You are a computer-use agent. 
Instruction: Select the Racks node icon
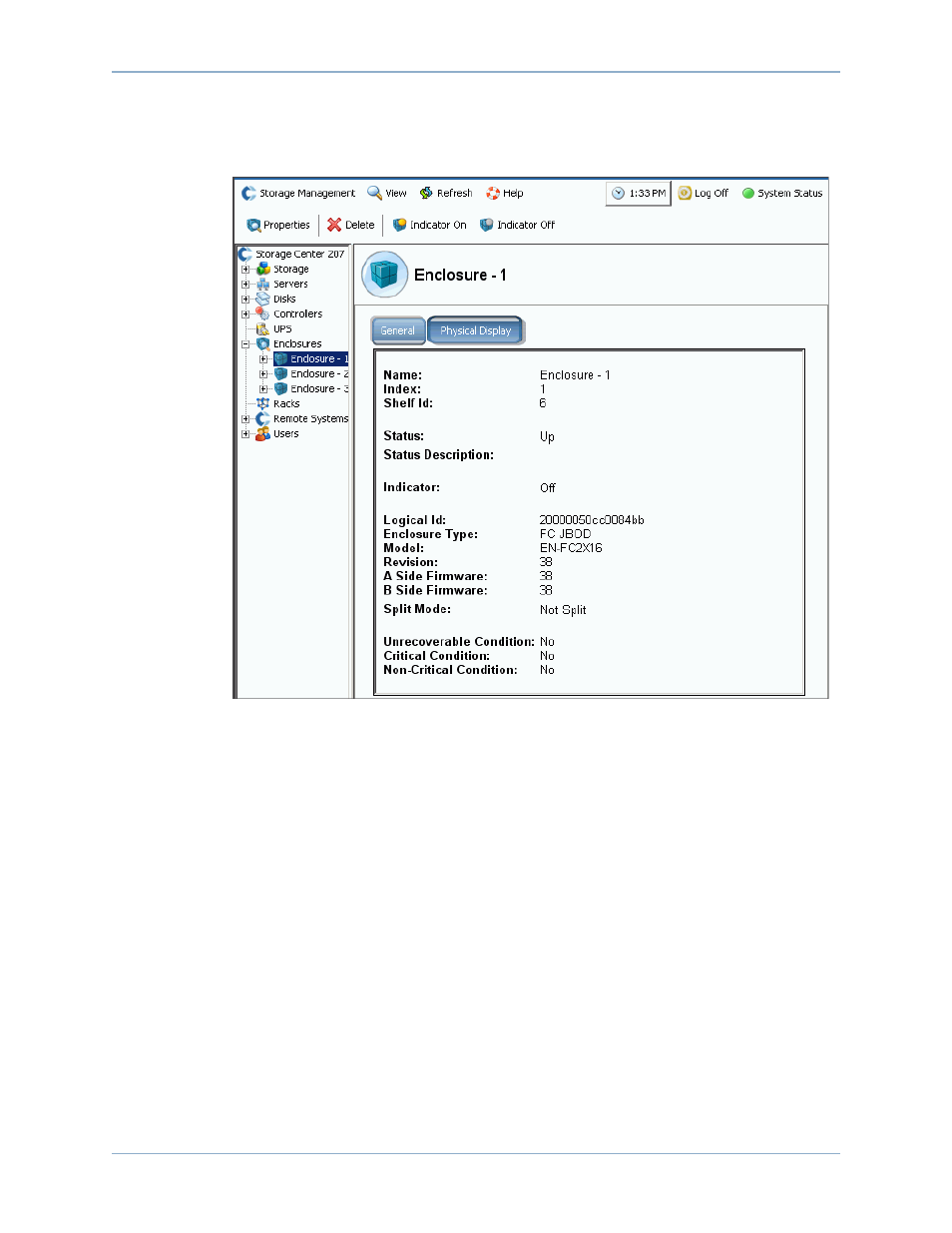pyautogui.click(x=263, y=404)
